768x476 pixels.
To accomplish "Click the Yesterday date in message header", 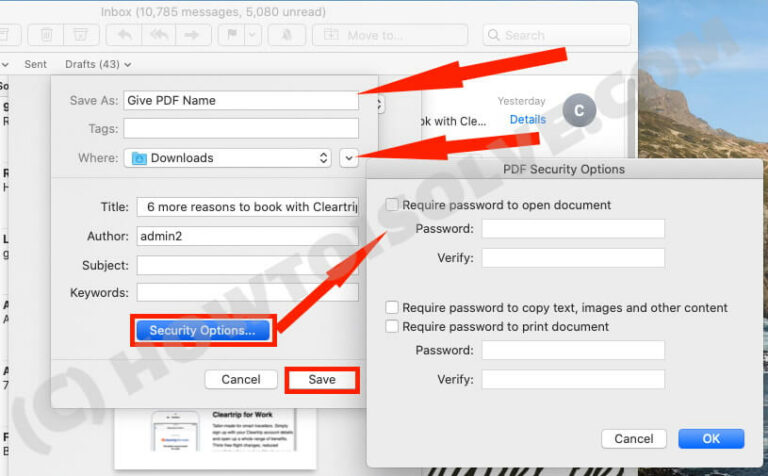I will click(521, 101).
